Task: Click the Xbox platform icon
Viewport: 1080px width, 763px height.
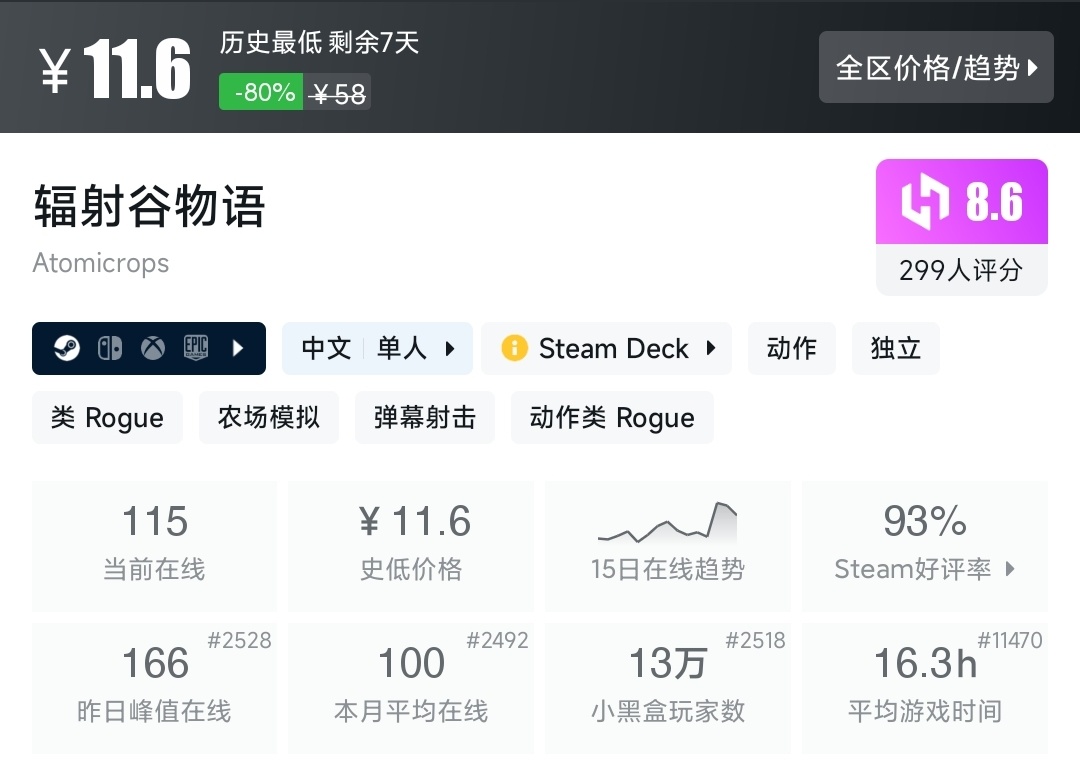Action: click(x=153, y=348)
